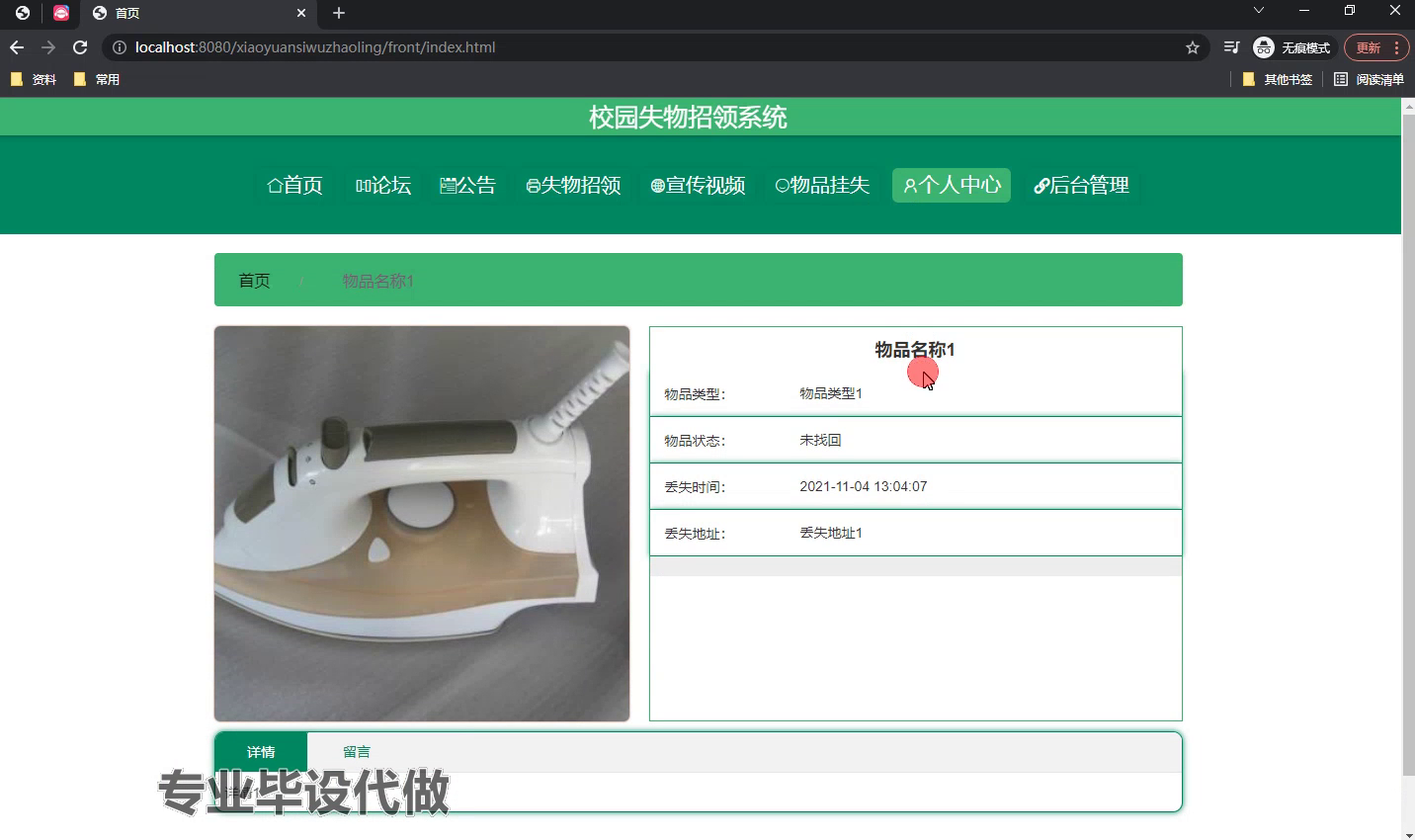Open 物品挂失 item loss report menu

pos(822,185)
